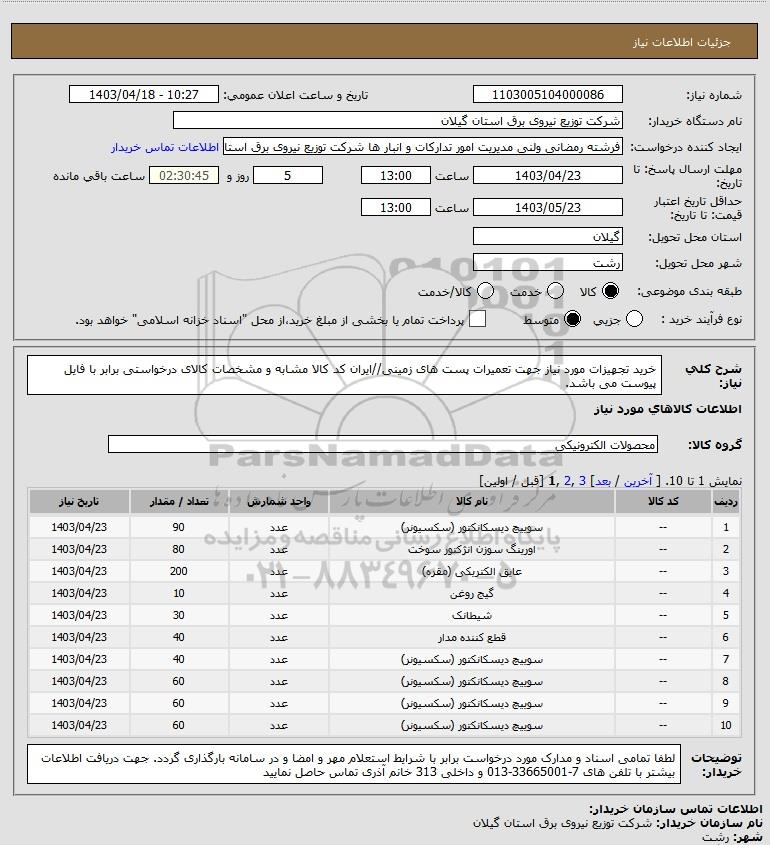Click the کد کالا column header
Image resolution: width=770 pixels, height=845 pixels.
click(663, 501)
